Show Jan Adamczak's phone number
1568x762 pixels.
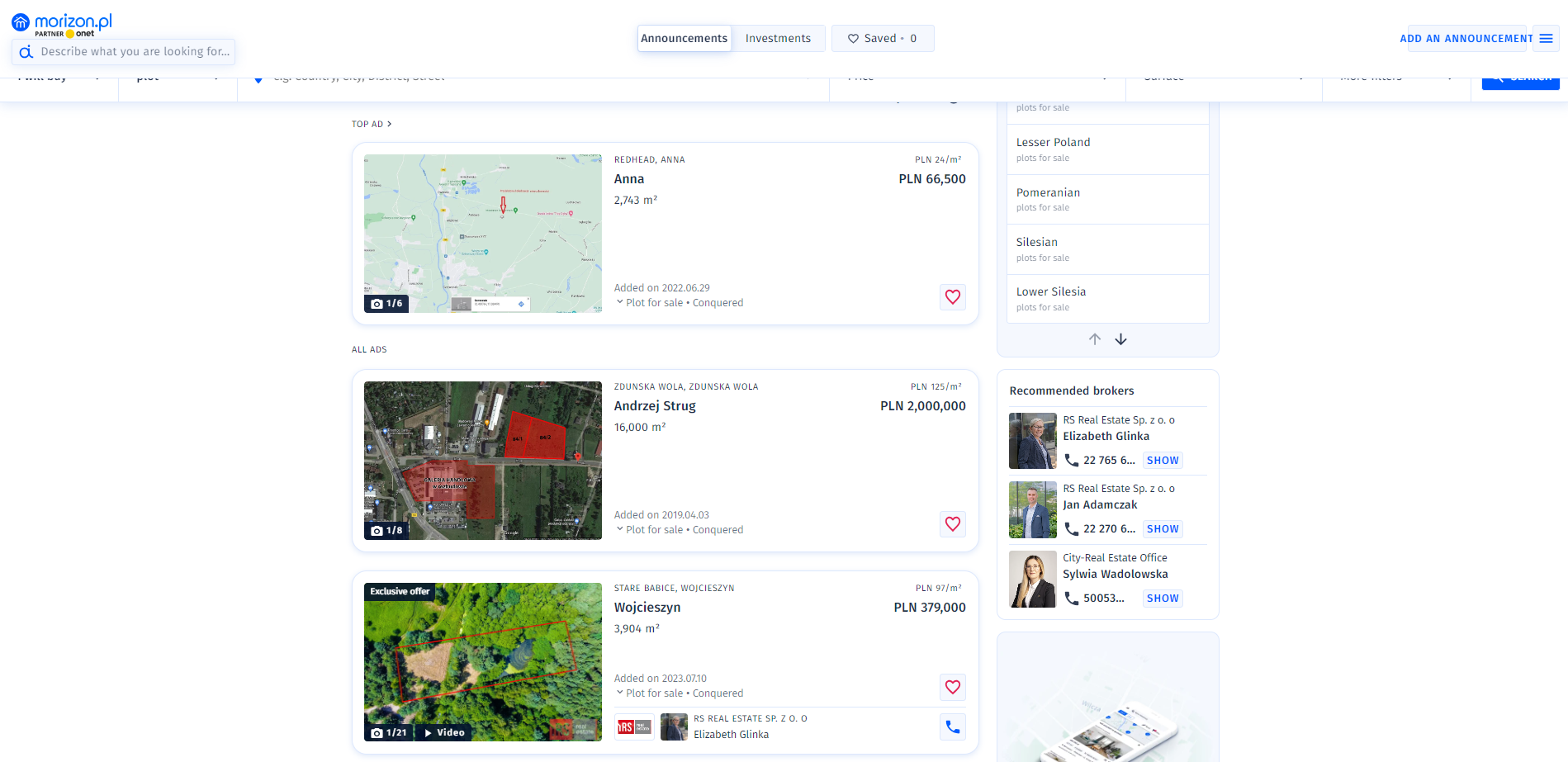pos(1162,529)
